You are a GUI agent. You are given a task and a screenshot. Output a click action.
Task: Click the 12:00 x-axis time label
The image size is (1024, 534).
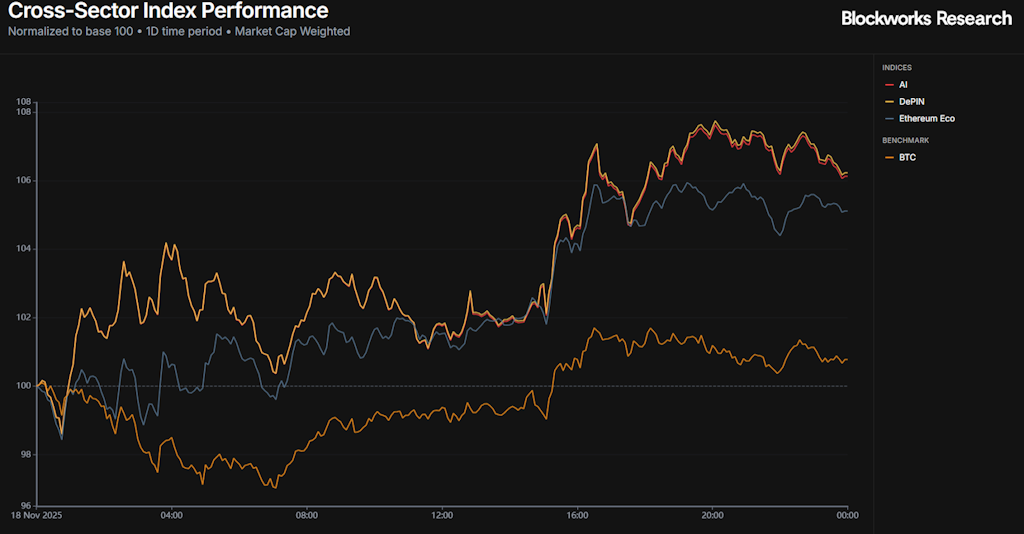[x=442, y=516]
